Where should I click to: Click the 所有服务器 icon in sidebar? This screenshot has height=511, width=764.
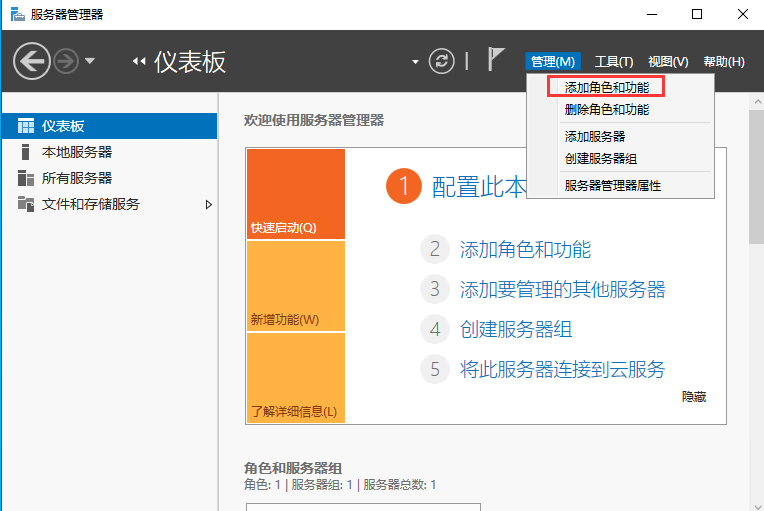point(26,178)
